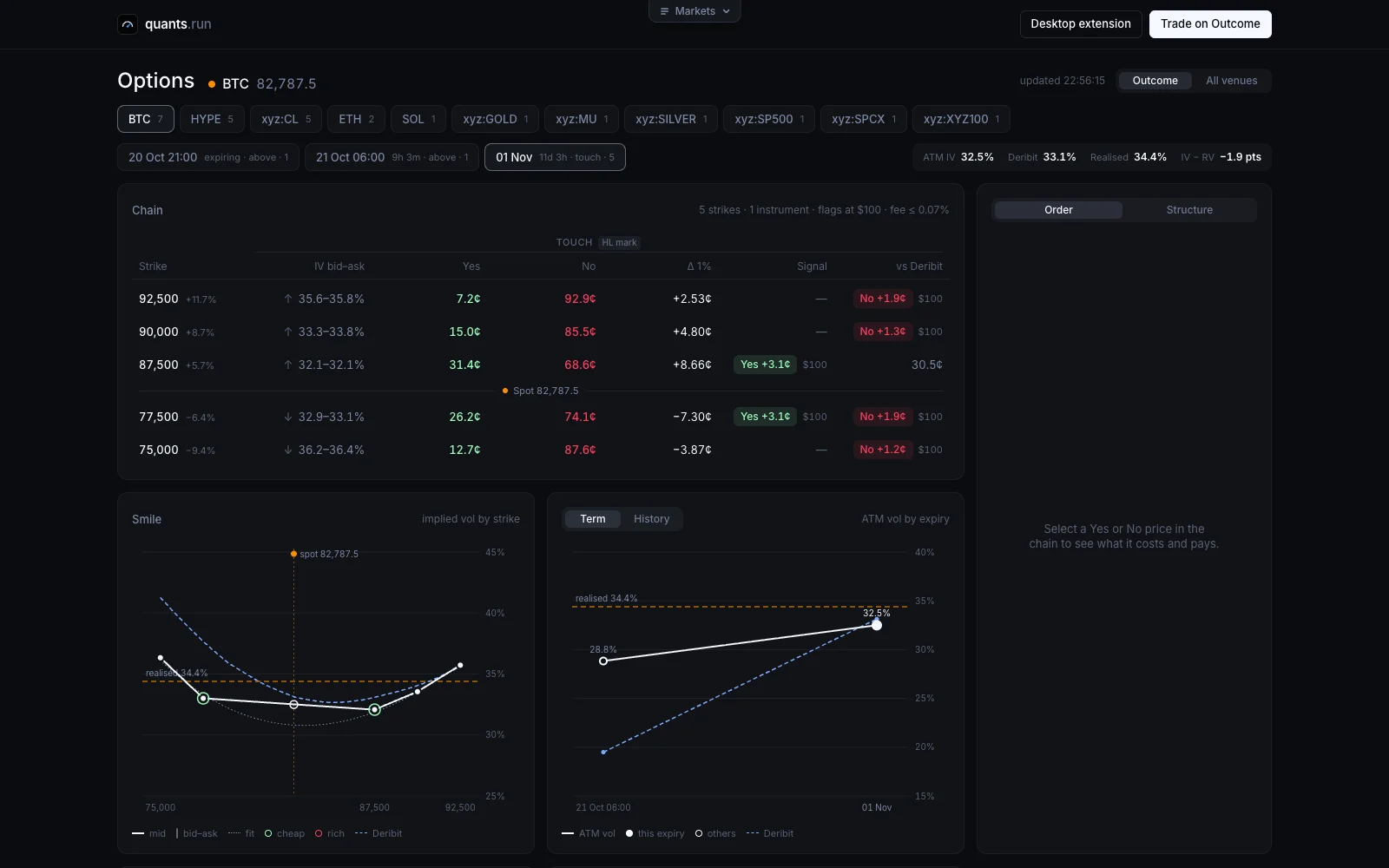Select the SOL asset tab

418,119
